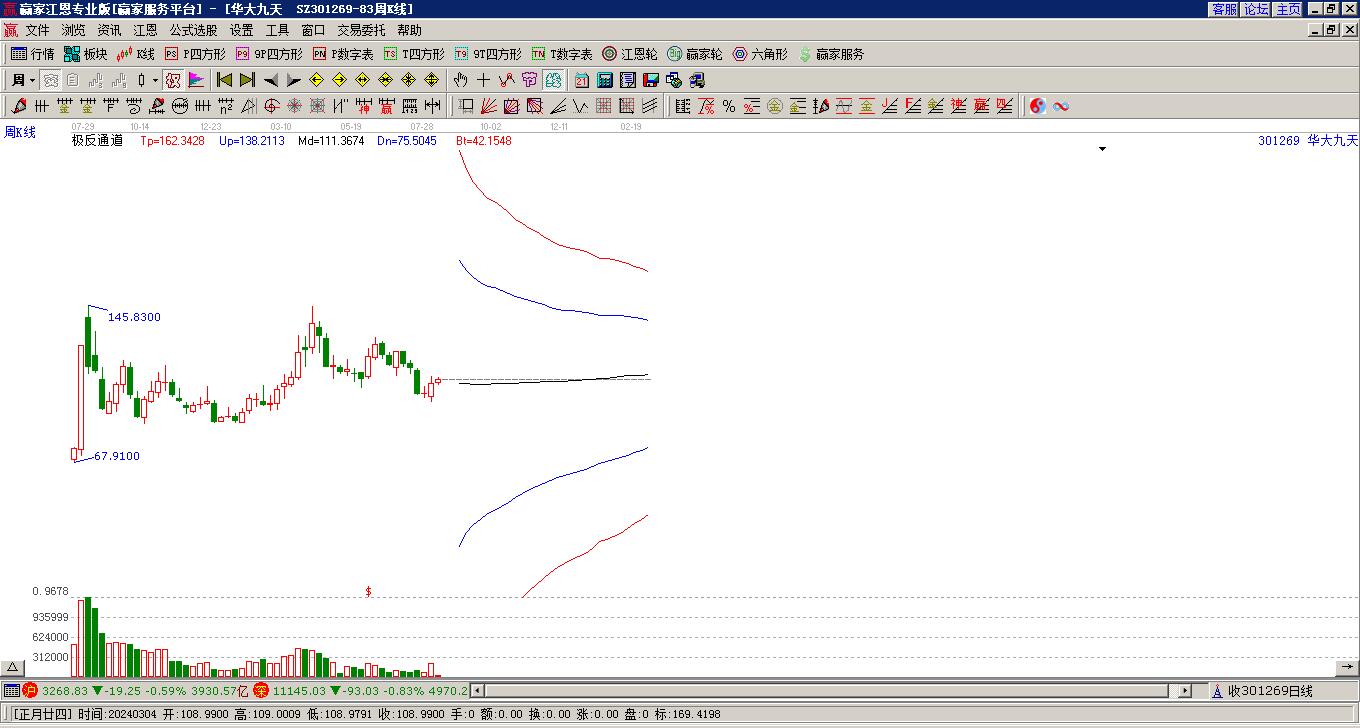Click the save floppy disk icon
The image size is (1360, 728).
point(651,80)
